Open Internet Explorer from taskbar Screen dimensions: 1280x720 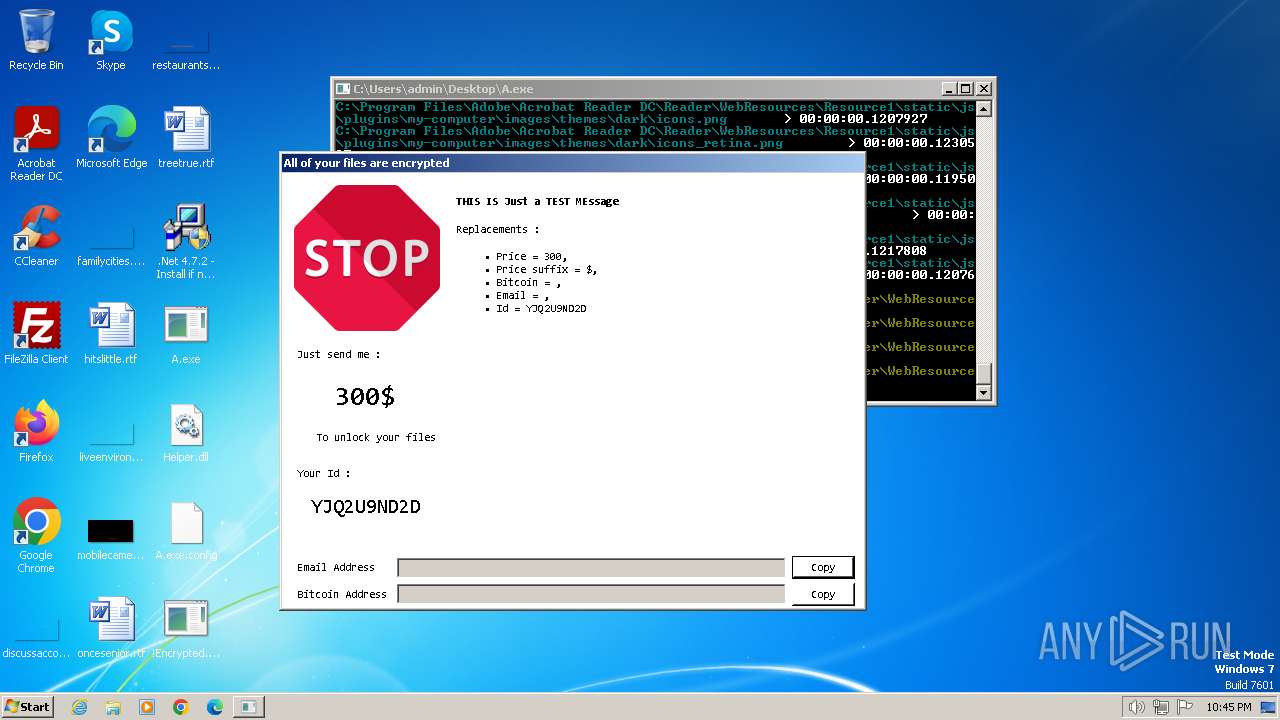tap(79, 707)
